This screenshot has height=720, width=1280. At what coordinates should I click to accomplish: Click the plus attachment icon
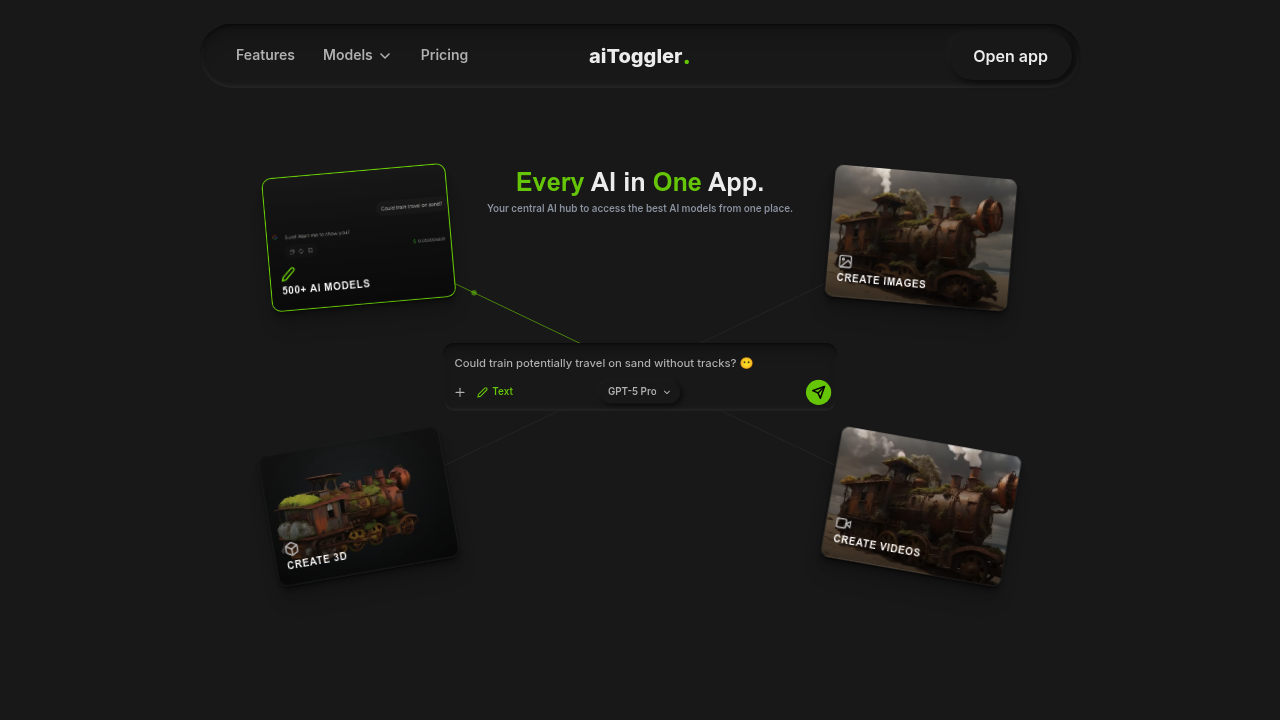pyautogui.click(x=460, y=392)
